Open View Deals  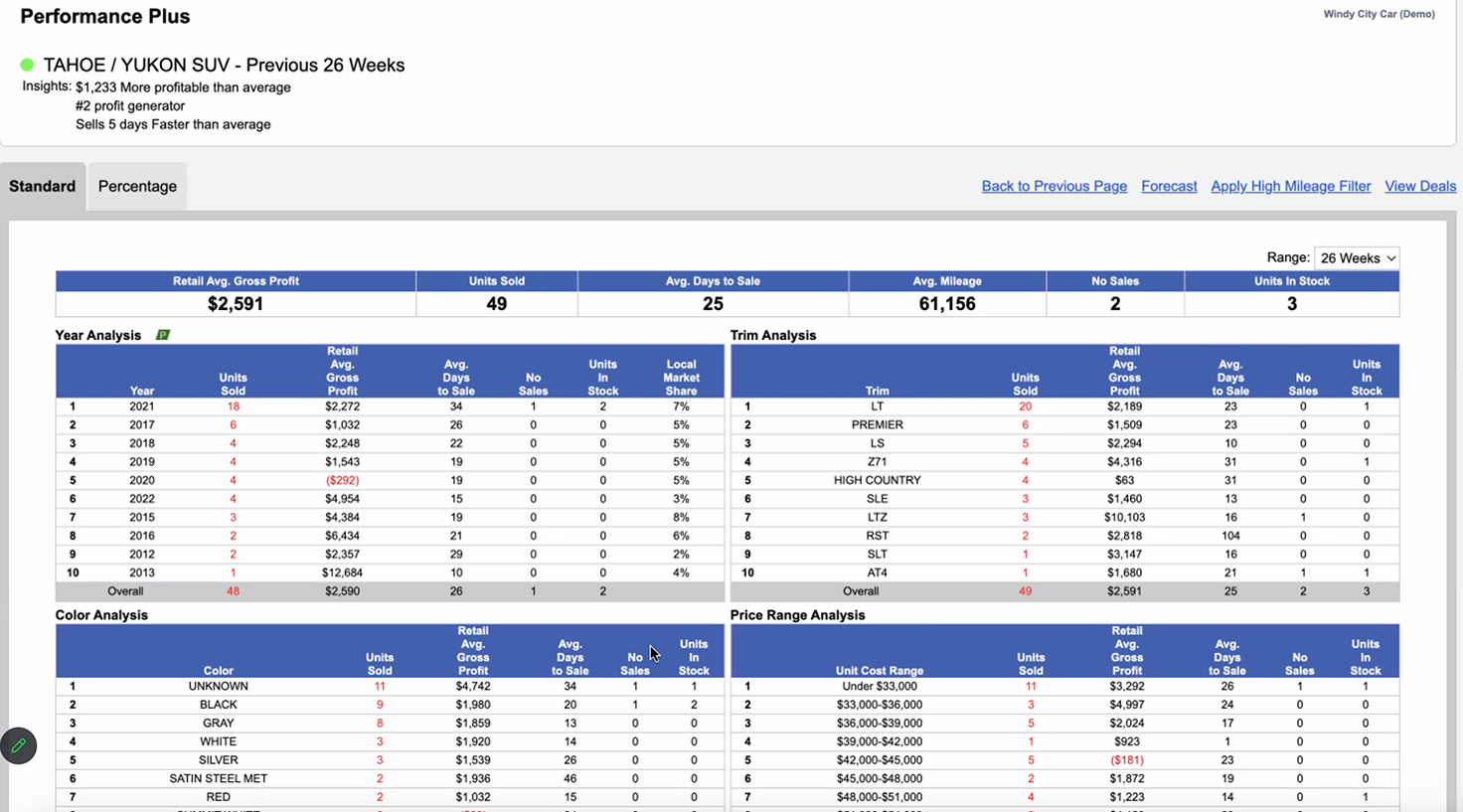(x=1419, y=186)
